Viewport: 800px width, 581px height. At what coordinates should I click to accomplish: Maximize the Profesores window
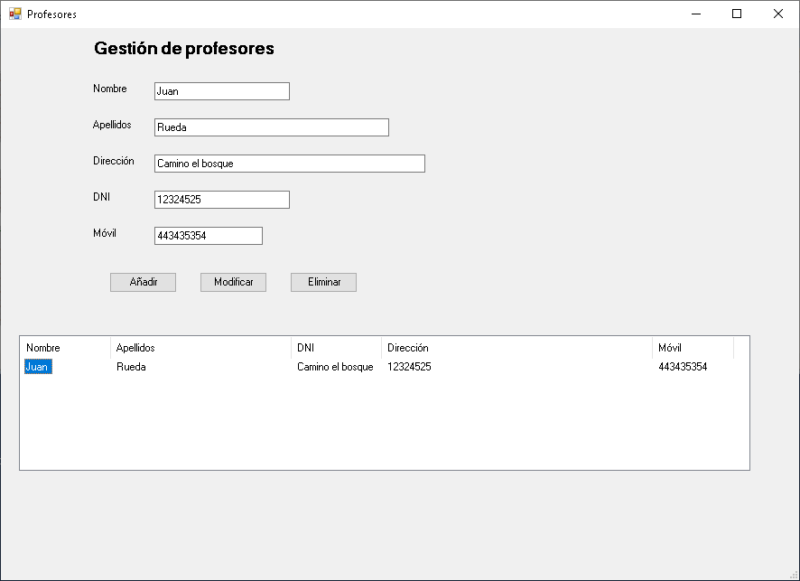click(x=737, y=14)
